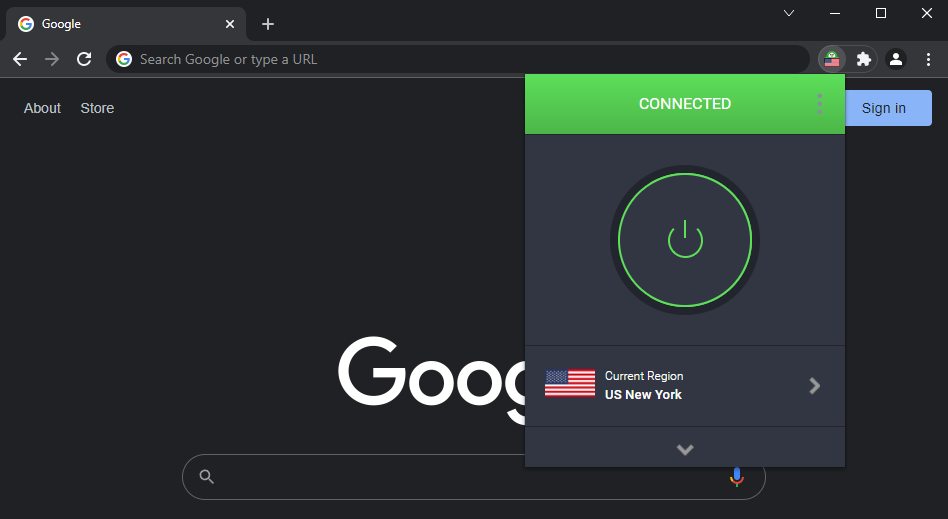Open the tab search dropdown arrow
The image size is (948, 519).
coord(788,13)
